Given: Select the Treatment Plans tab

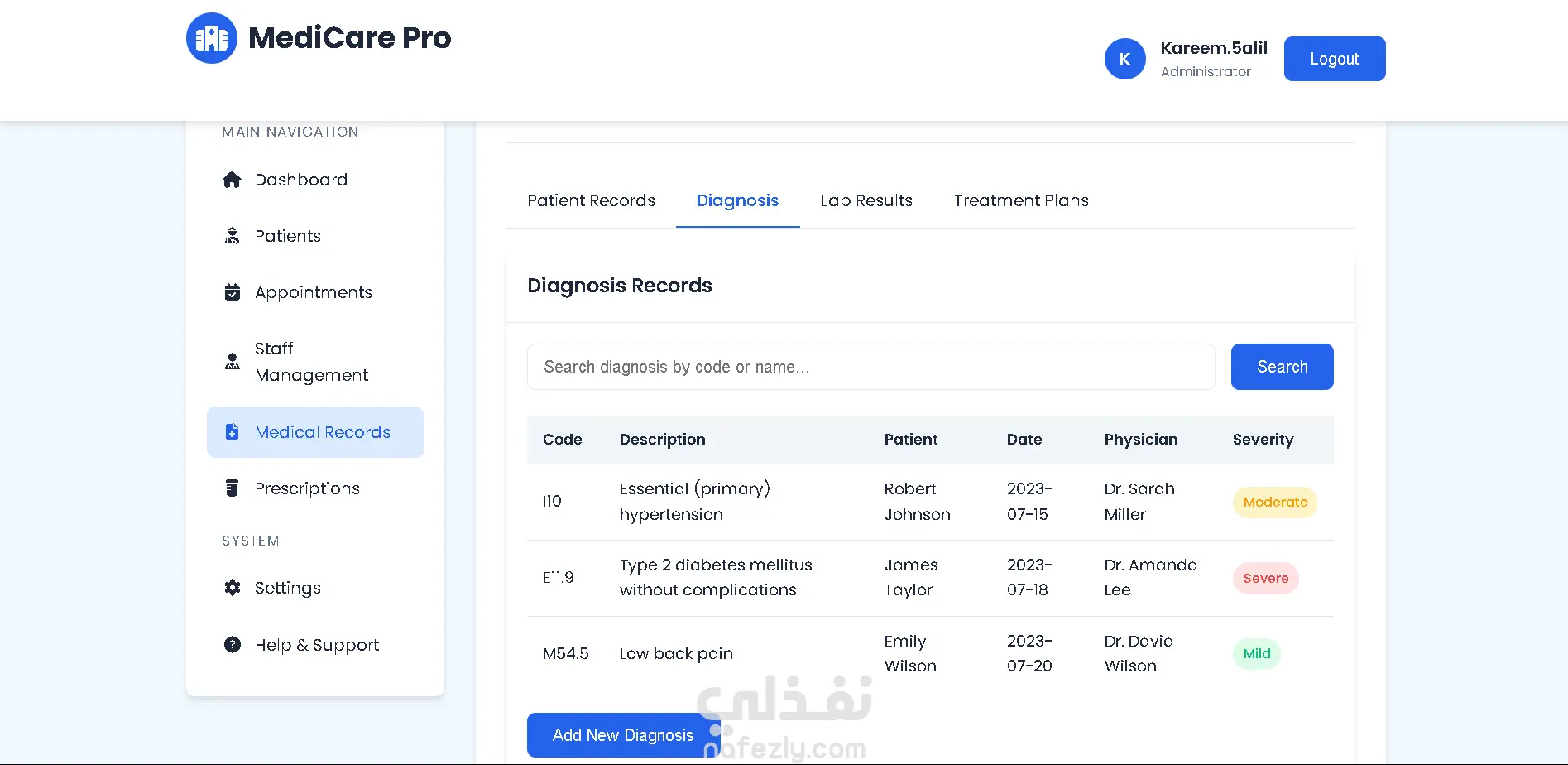Looking at the screenshot, I should coord(1021,200).
